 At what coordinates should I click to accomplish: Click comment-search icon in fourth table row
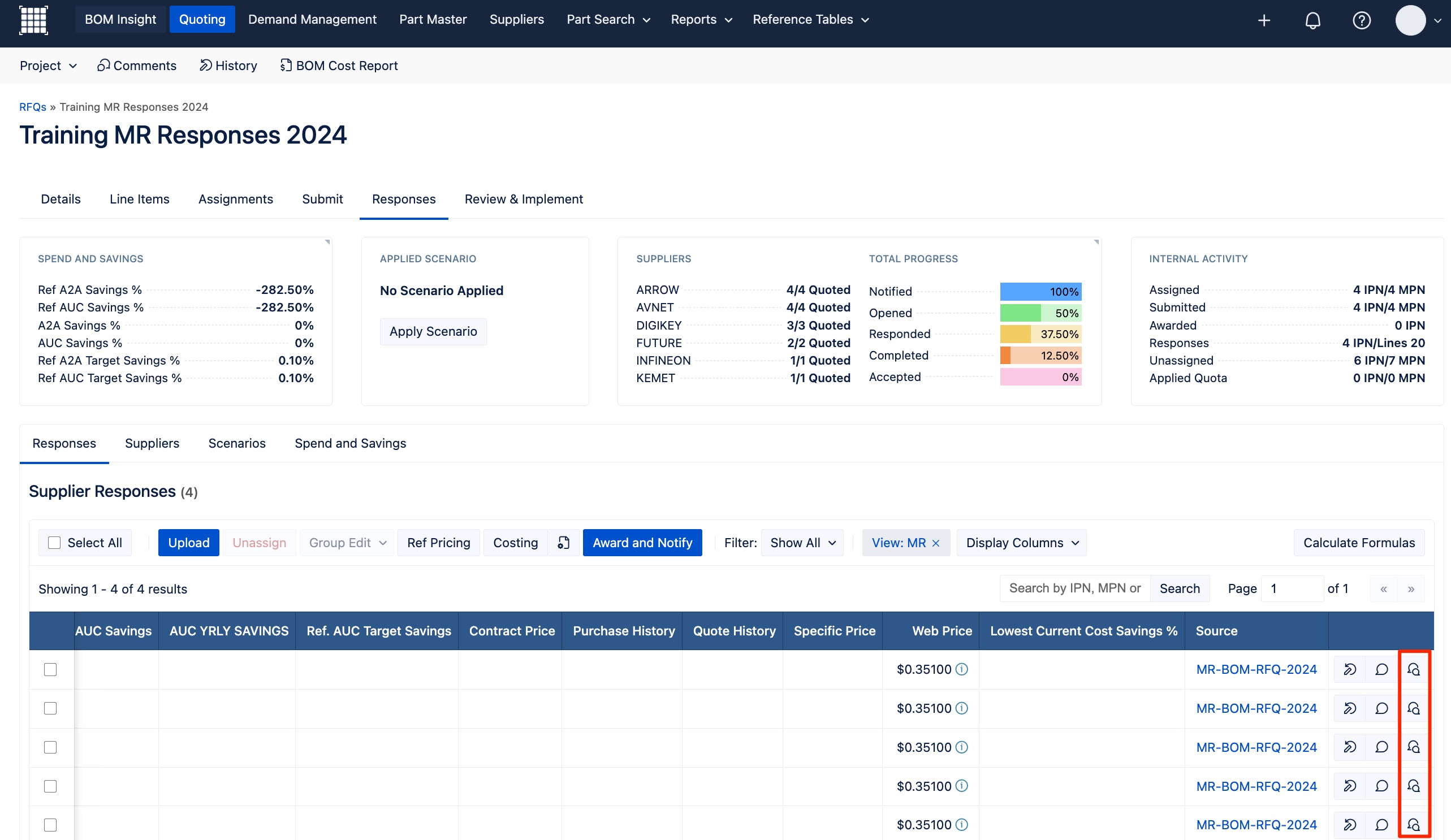[x=1414, y=786]
